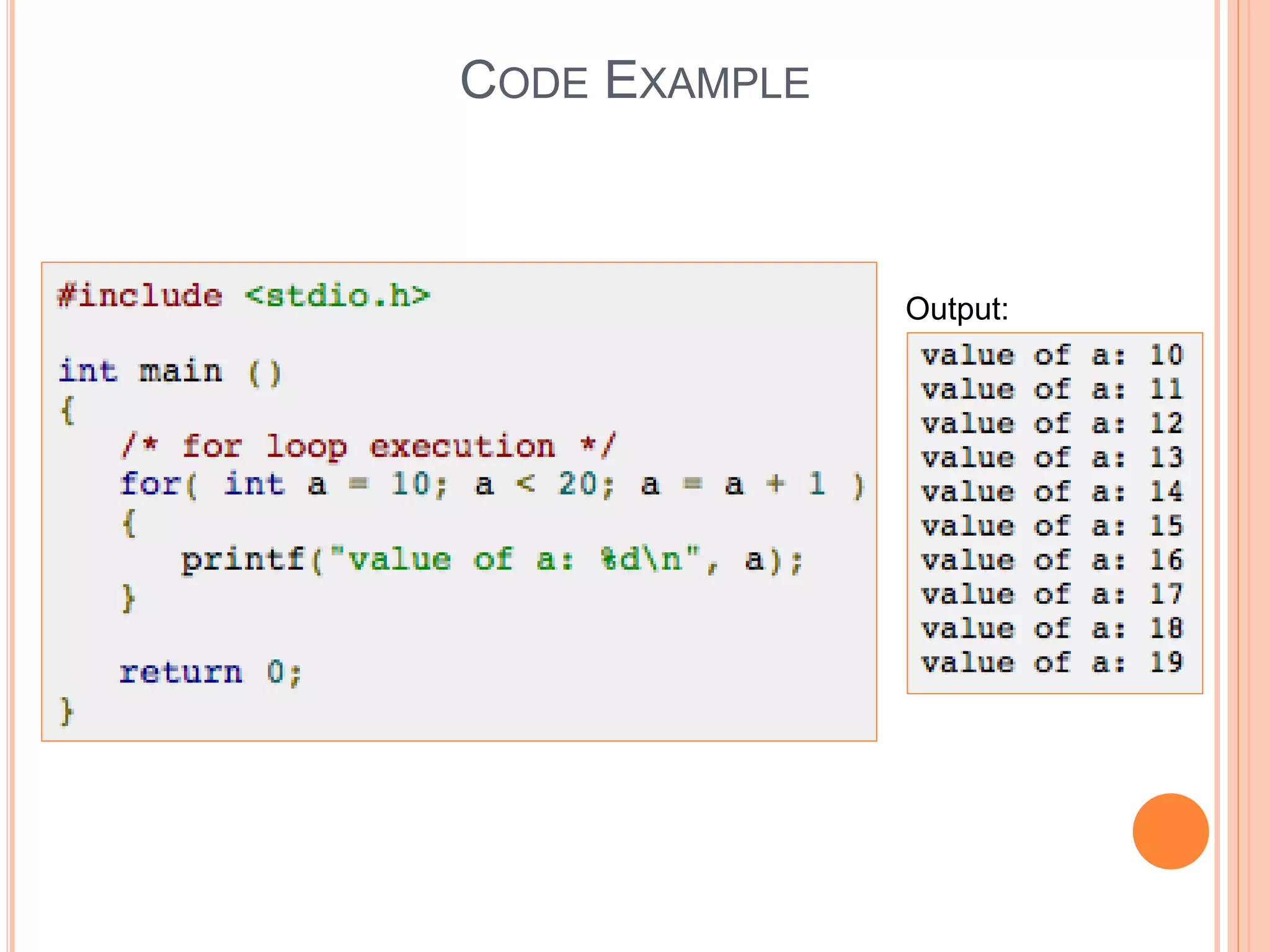The width and height of the screenshot is (1270, 952).
Task: Click the 'int main ()' line
Action: (x=170, y=372)
